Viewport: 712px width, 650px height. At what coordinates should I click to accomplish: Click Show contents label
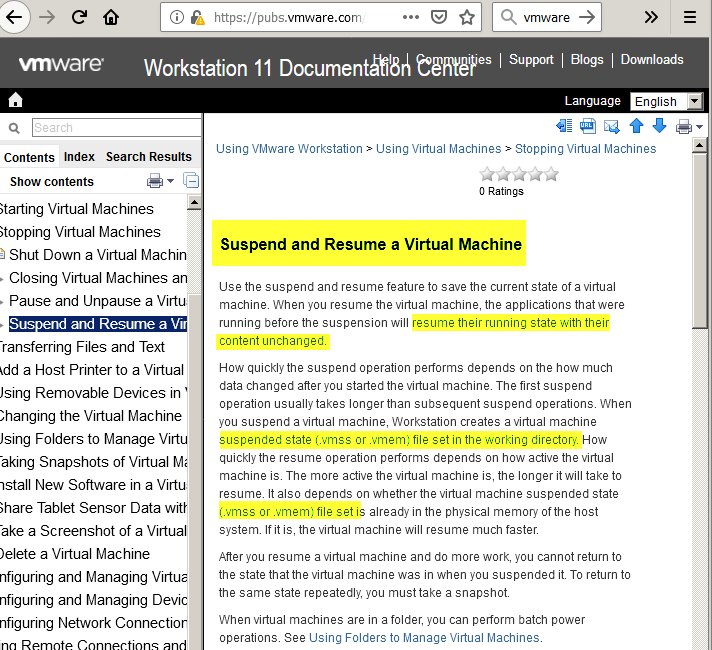52,182
